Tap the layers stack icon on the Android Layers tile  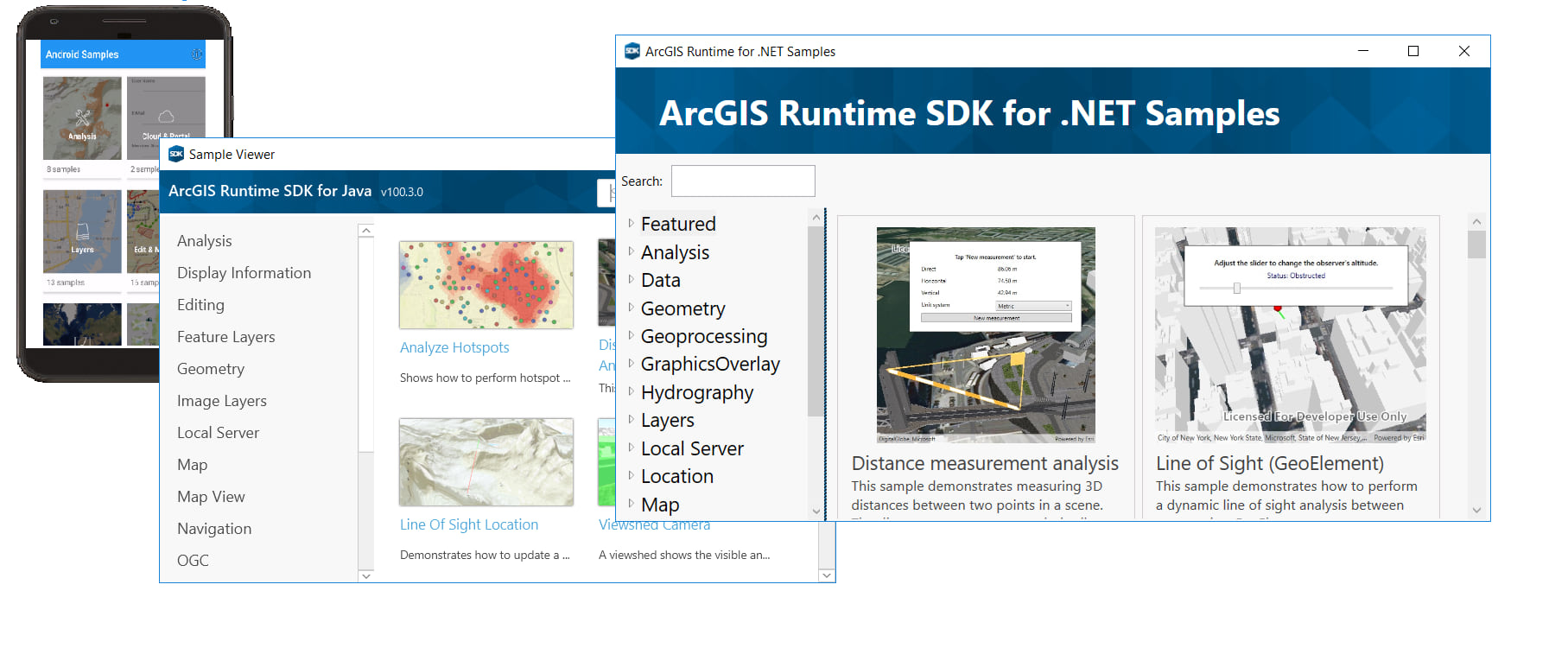tap(82, 232)
